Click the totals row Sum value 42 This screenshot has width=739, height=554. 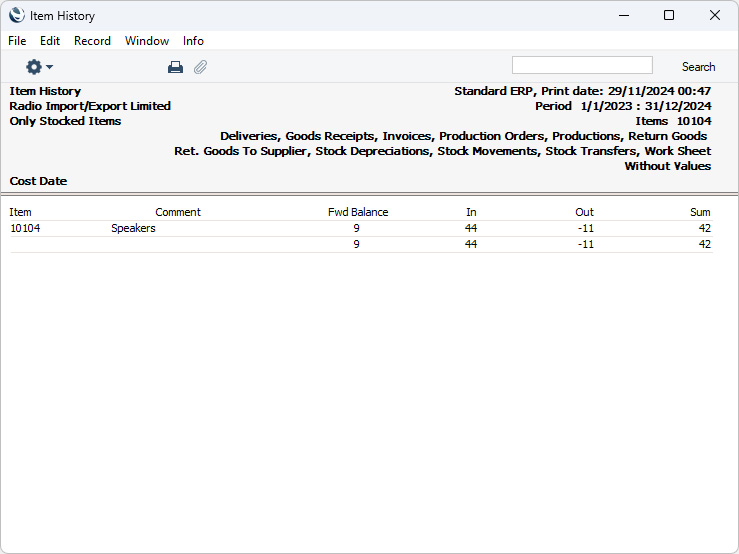pyautogui.click(x=704, y=244)
